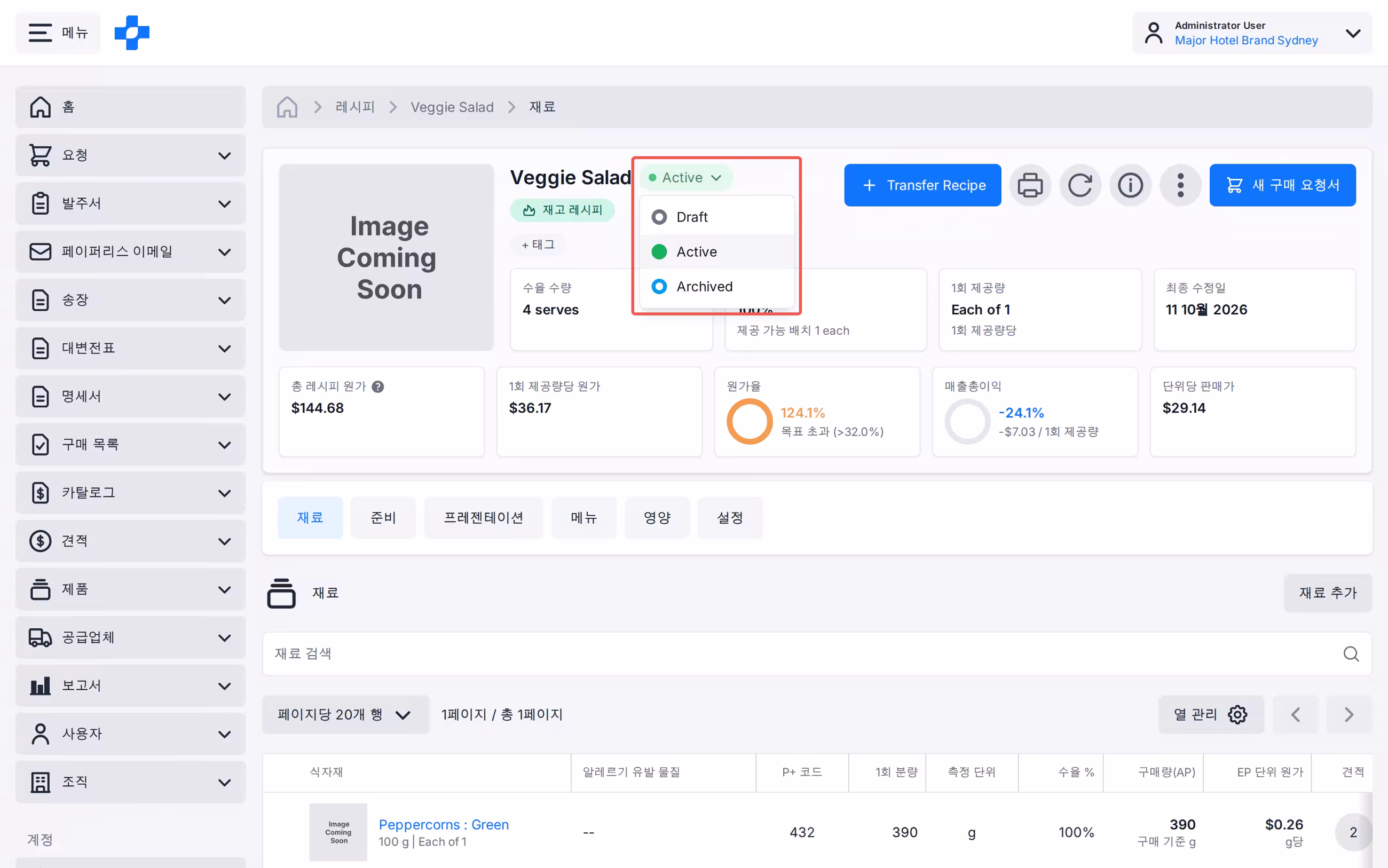
Task: Click the 새 구매 요청서 button
Action: coord(1282,185)
